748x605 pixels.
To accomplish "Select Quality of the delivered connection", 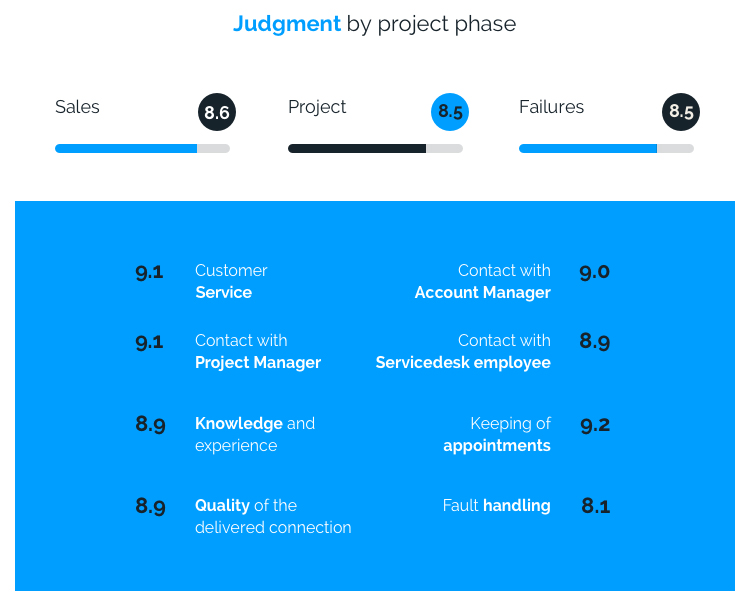I will [x=273, y=516].
